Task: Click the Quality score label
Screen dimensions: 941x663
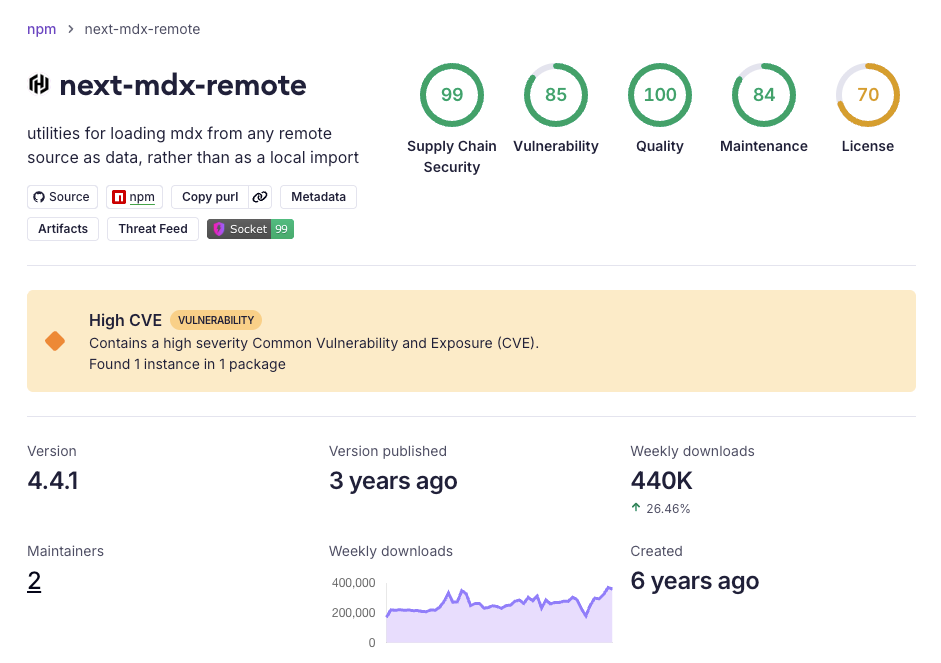Action: (x=660, y=146)
